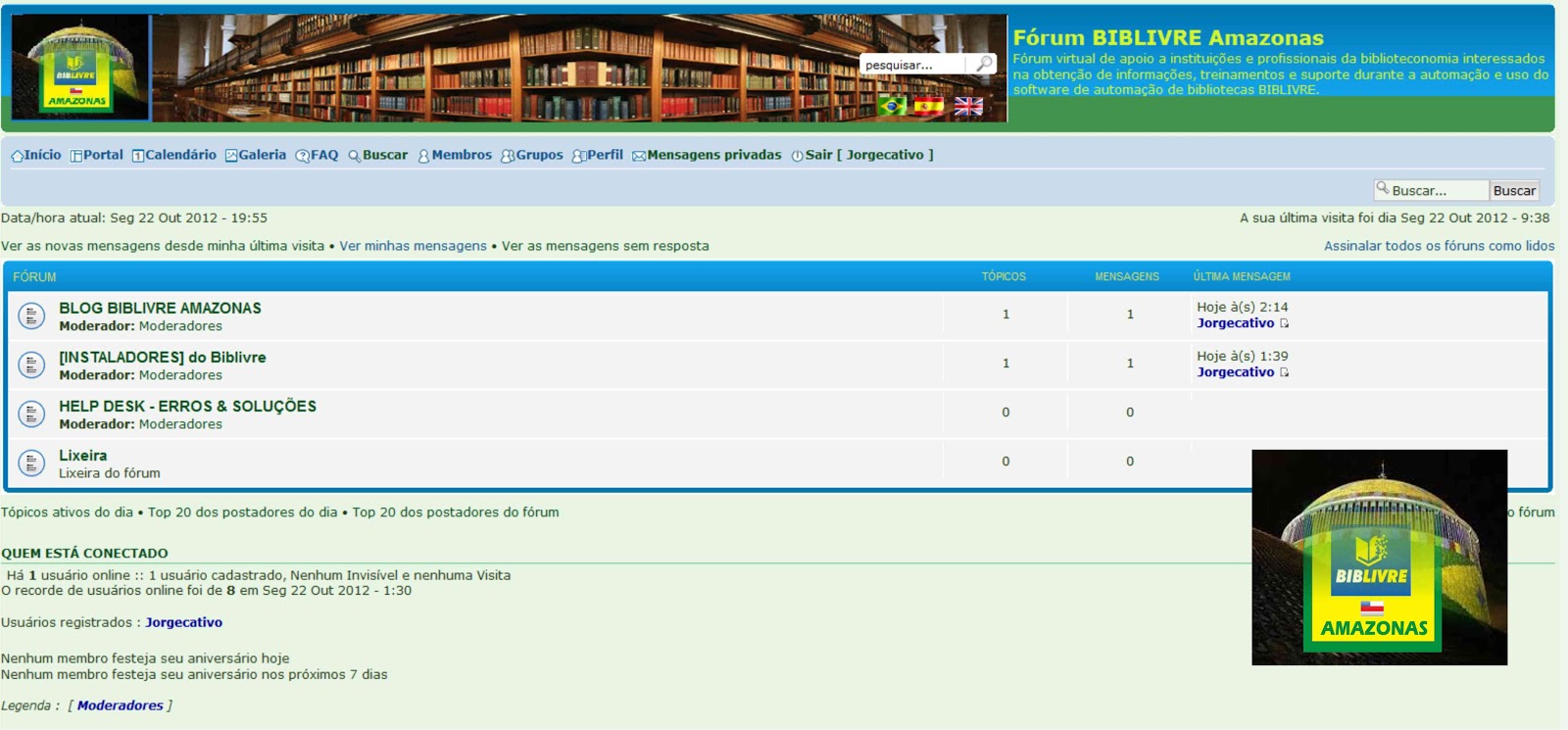
Task: Click latest-post icon next to Hoje 2:14 Jorgecativo
Action: [1284, 323]
